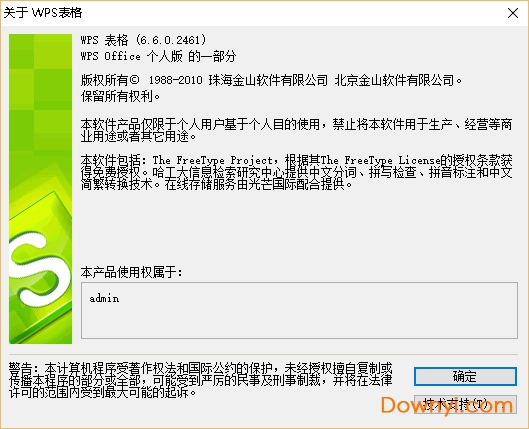Click the version text 6.6.0.2461
Screen dimensions: 529x429
click(x=170, y=40)
